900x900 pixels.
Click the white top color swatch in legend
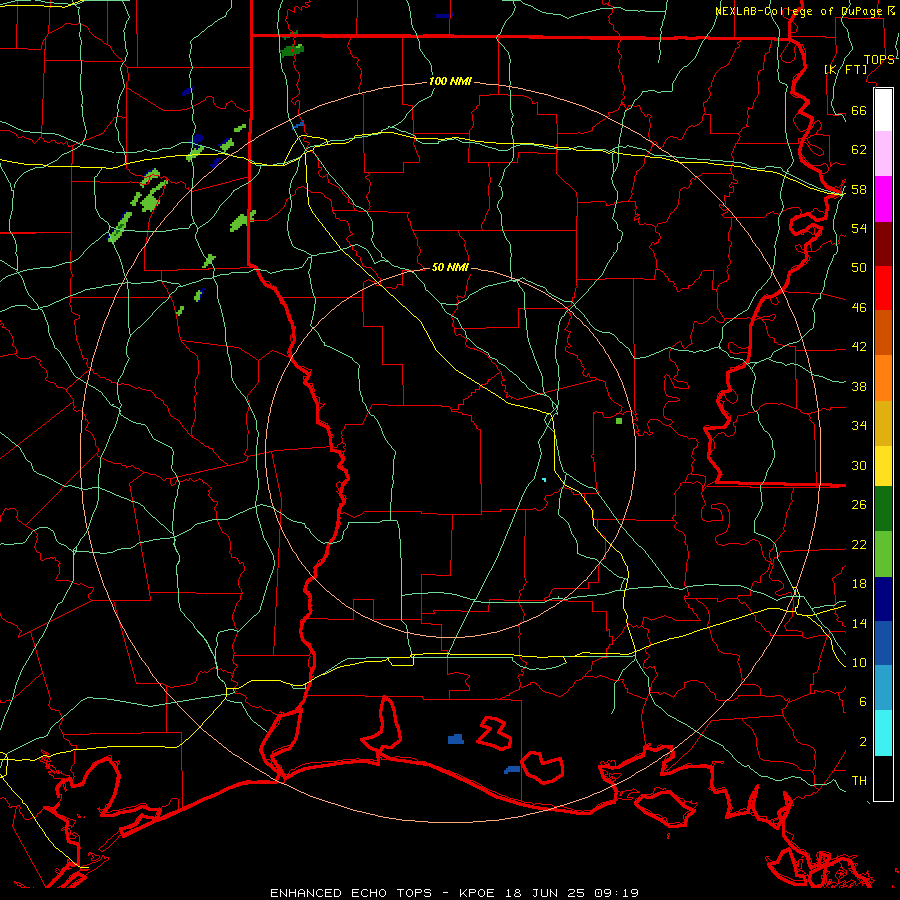883,110
